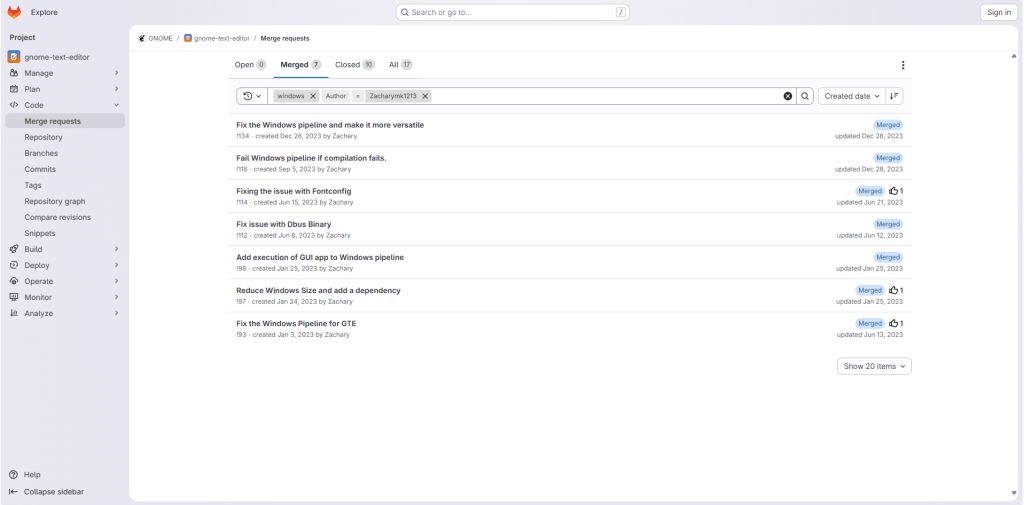This screenshot has height=505, width=1024.
Task: Select the Plan calendar icon
Action: tap(14, 89)
